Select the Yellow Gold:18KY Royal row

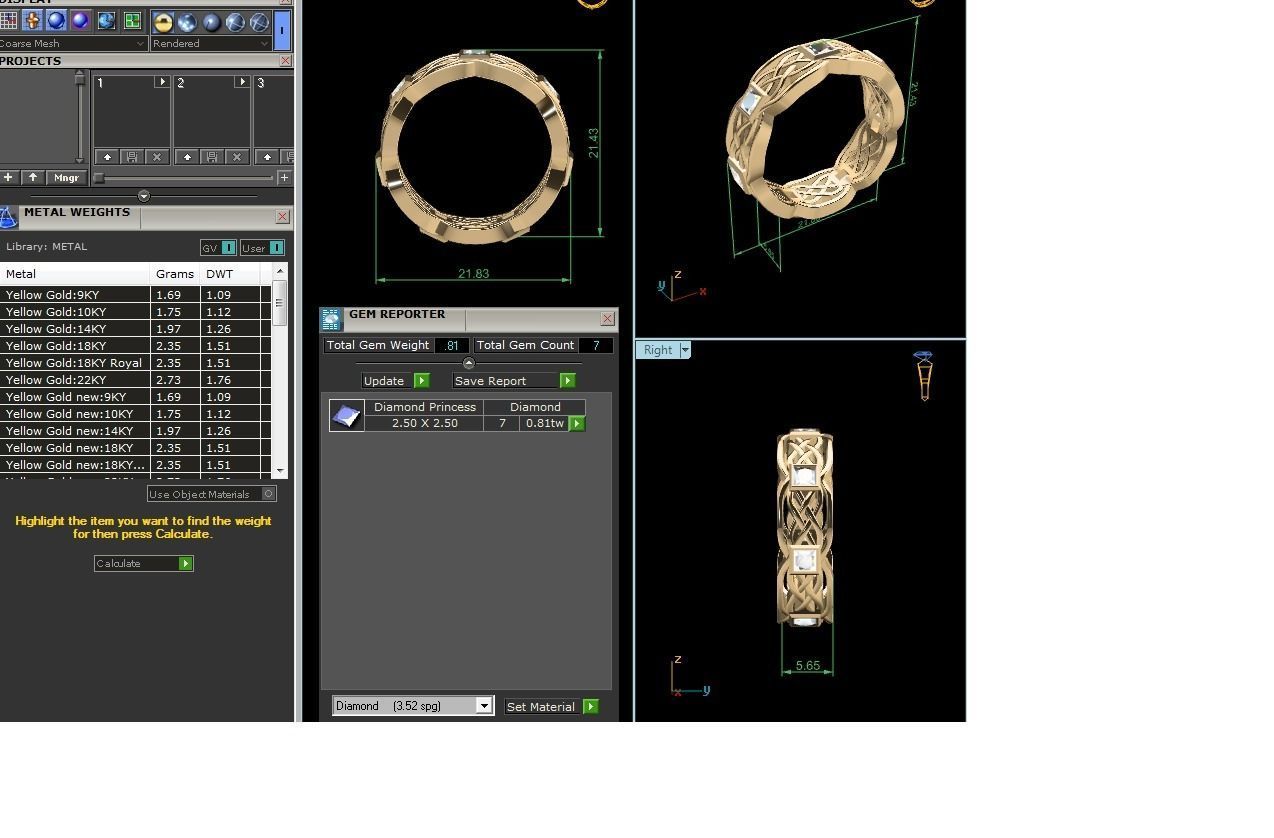135,363
